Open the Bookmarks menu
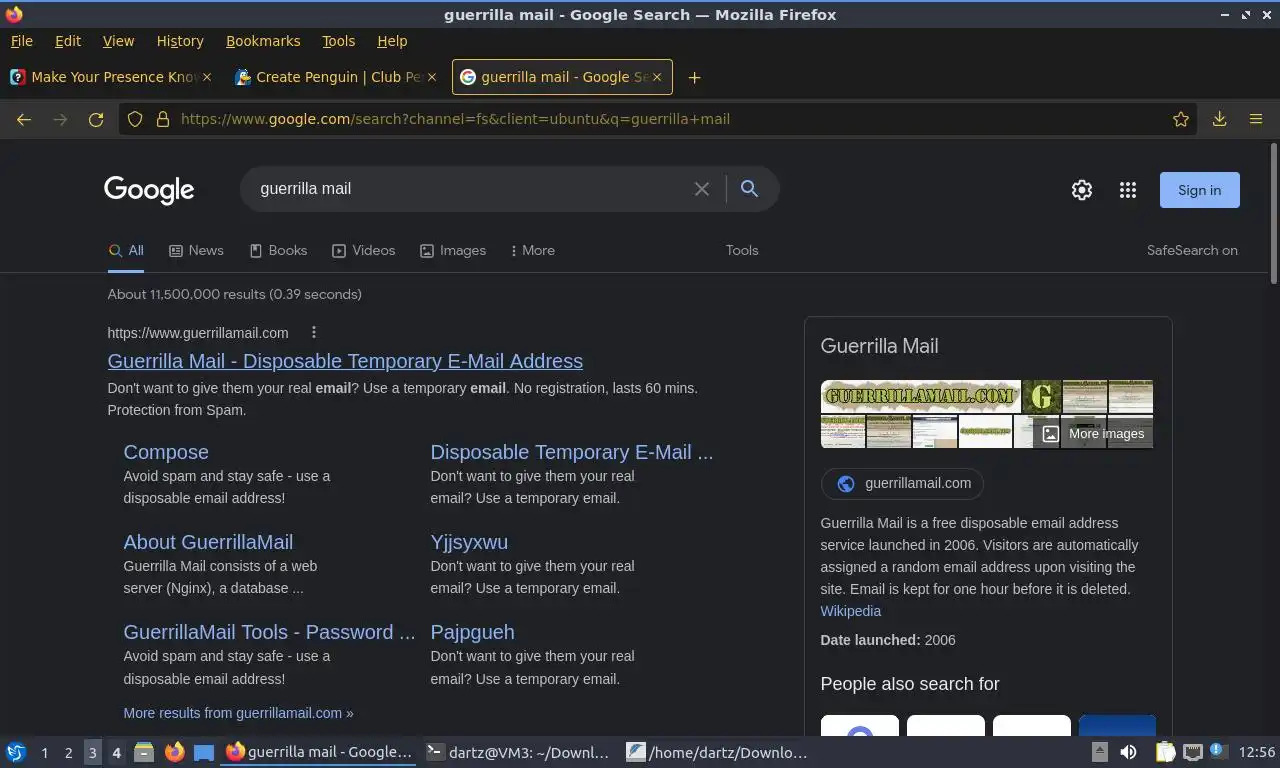This screenshot has height=768, width=1280. point(263,41)
